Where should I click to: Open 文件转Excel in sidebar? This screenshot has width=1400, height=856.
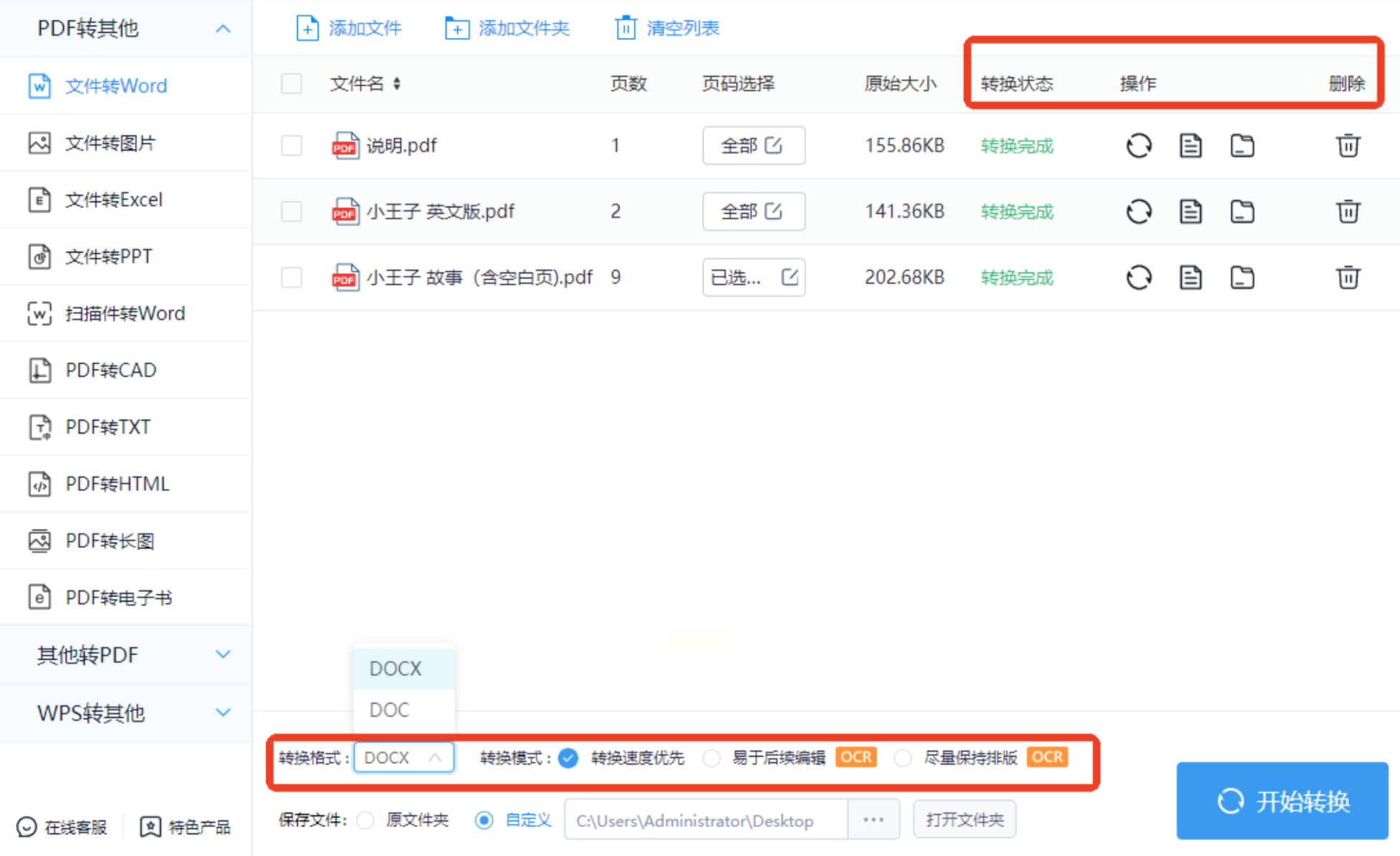(x=113, y=200)
